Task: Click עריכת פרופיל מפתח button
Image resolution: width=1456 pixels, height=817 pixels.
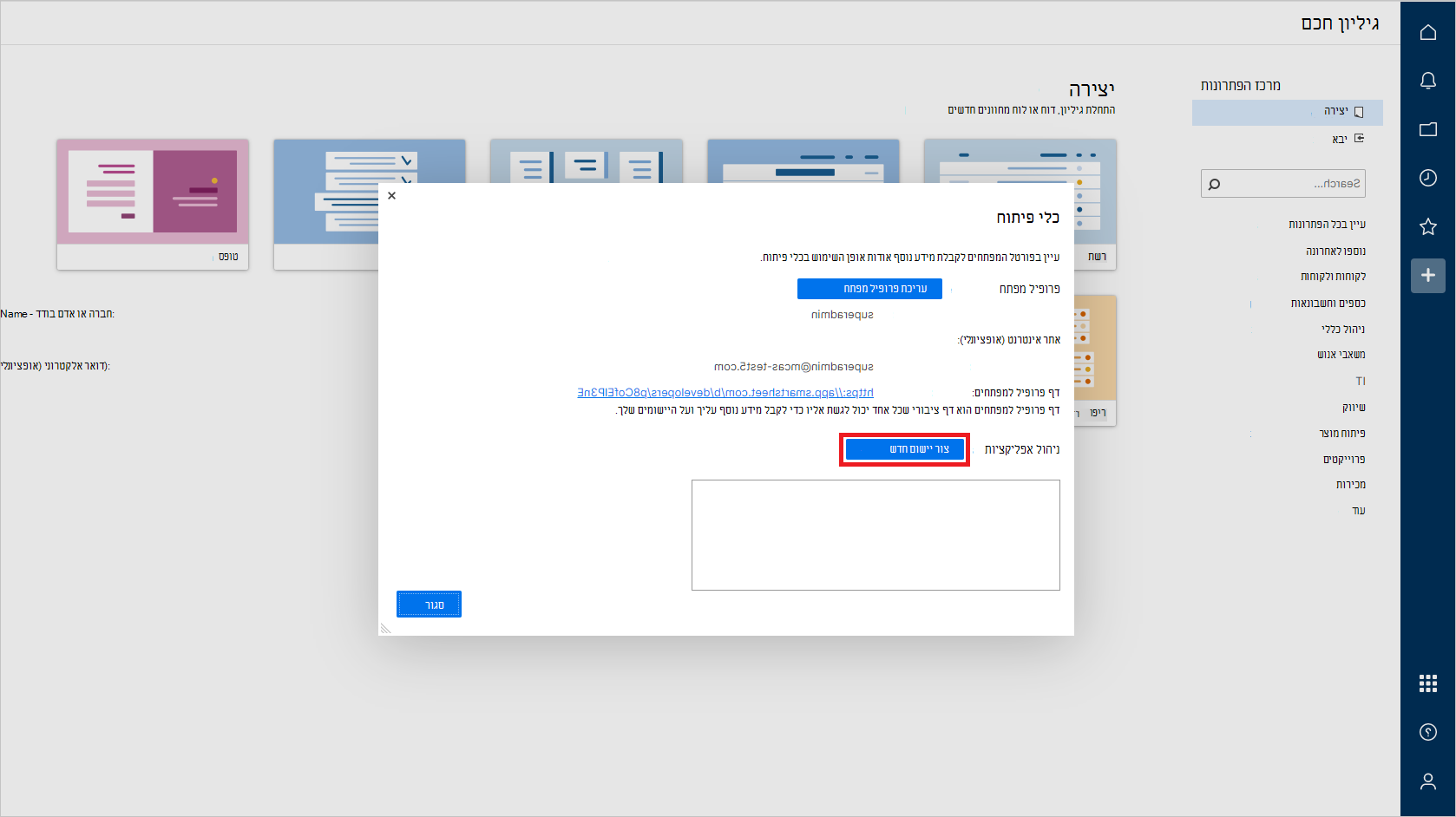Action: coord(869,289)
